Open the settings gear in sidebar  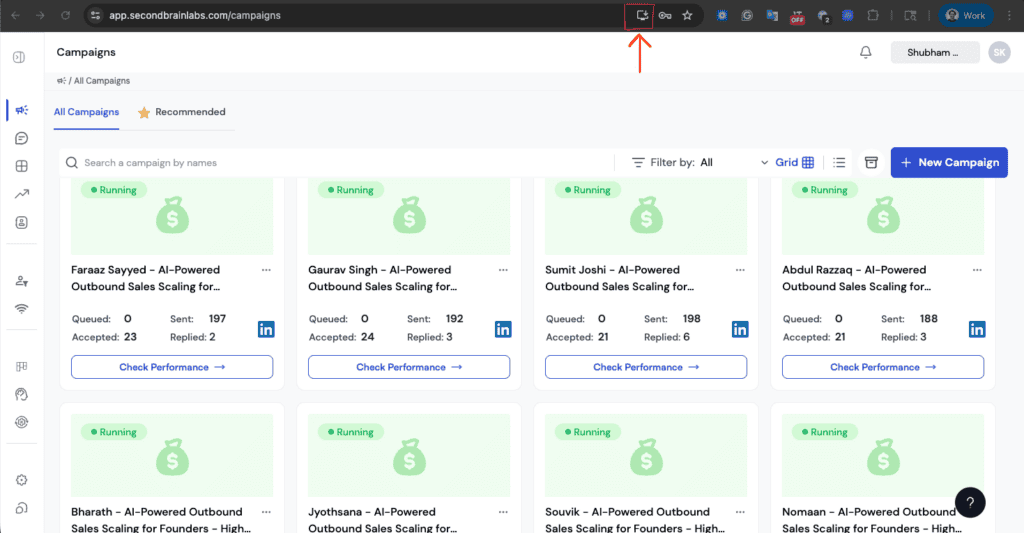click(21, 480)
